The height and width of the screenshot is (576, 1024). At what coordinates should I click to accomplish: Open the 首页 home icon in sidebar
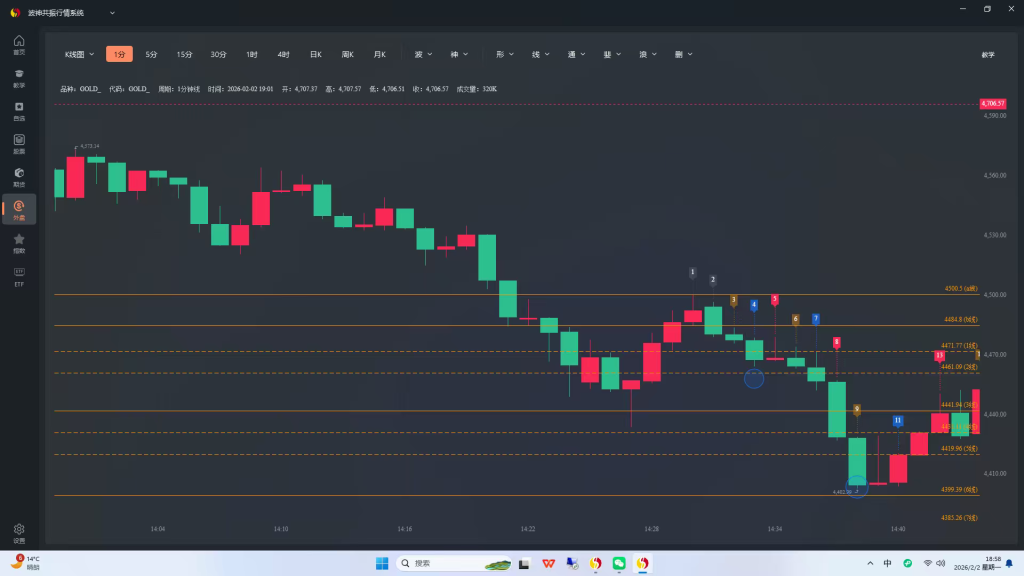point(19,44)
